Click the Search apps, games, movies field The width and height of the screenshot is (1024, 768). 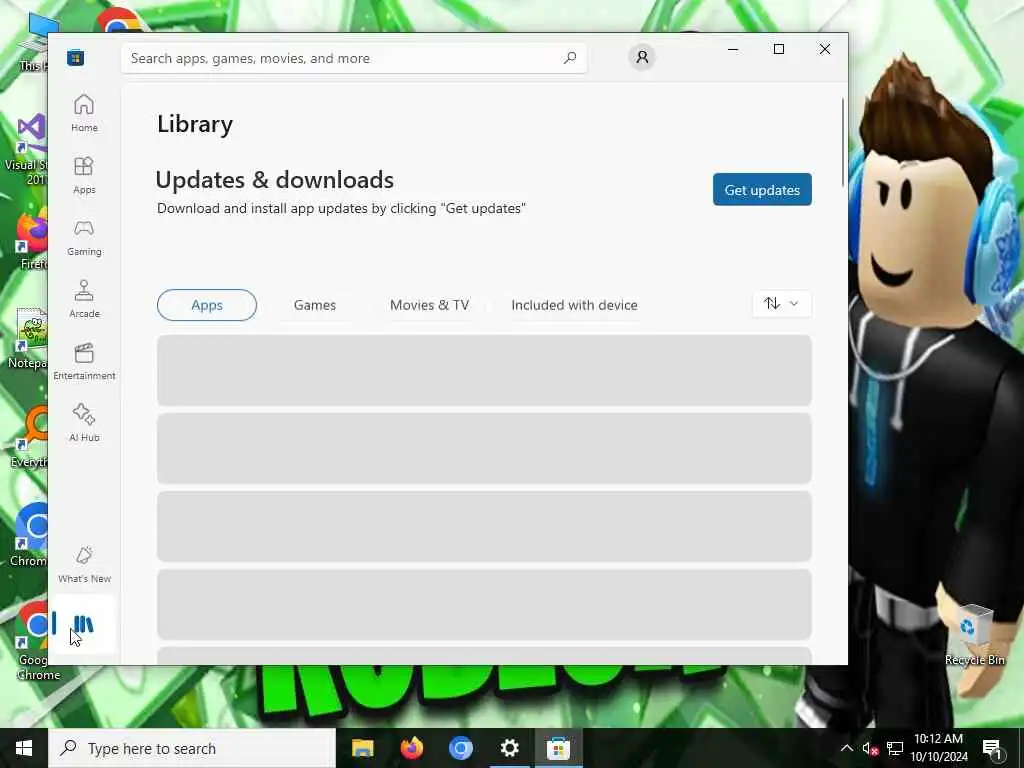click(x=354, y=58)
